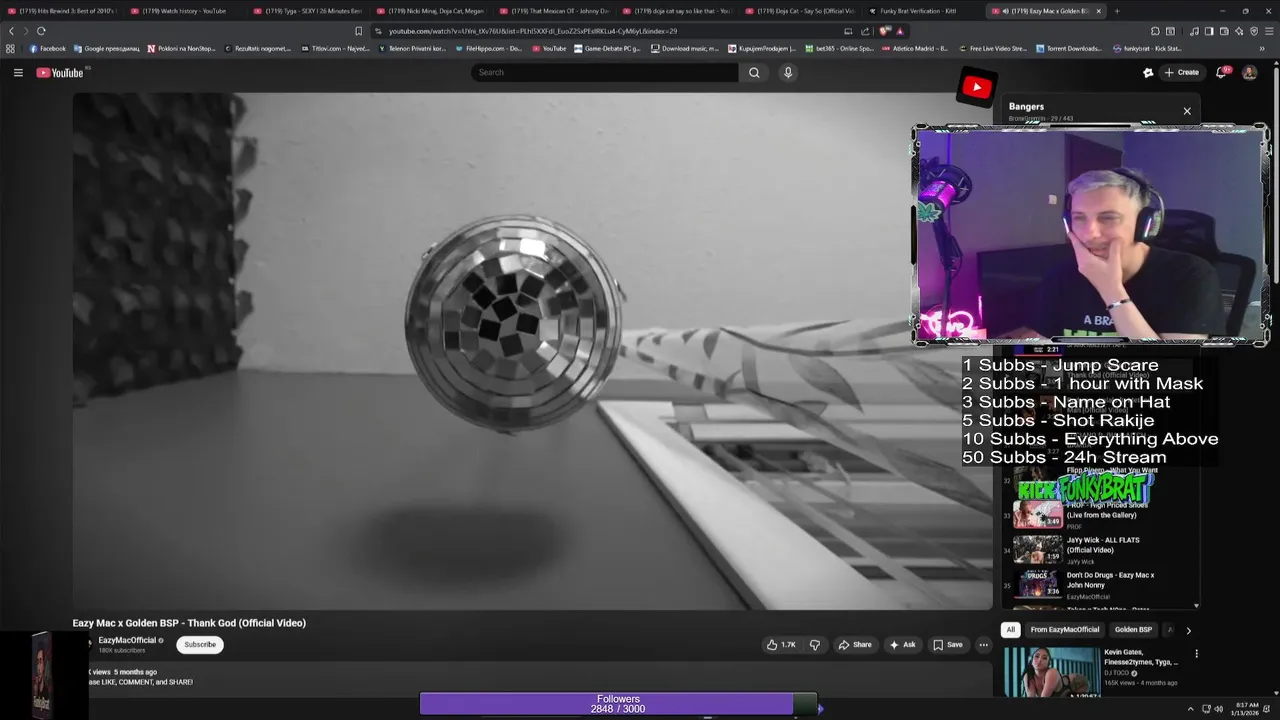
Task: Select the All filter chip
Action: [1010, 630]
